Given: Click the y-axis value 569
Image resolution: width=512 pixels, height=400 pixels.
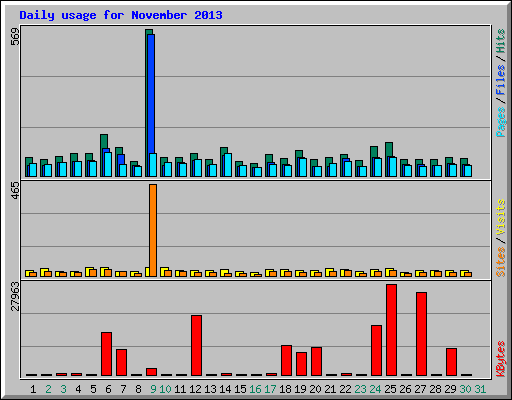Looking at the screenshot, I should [15, 37].
